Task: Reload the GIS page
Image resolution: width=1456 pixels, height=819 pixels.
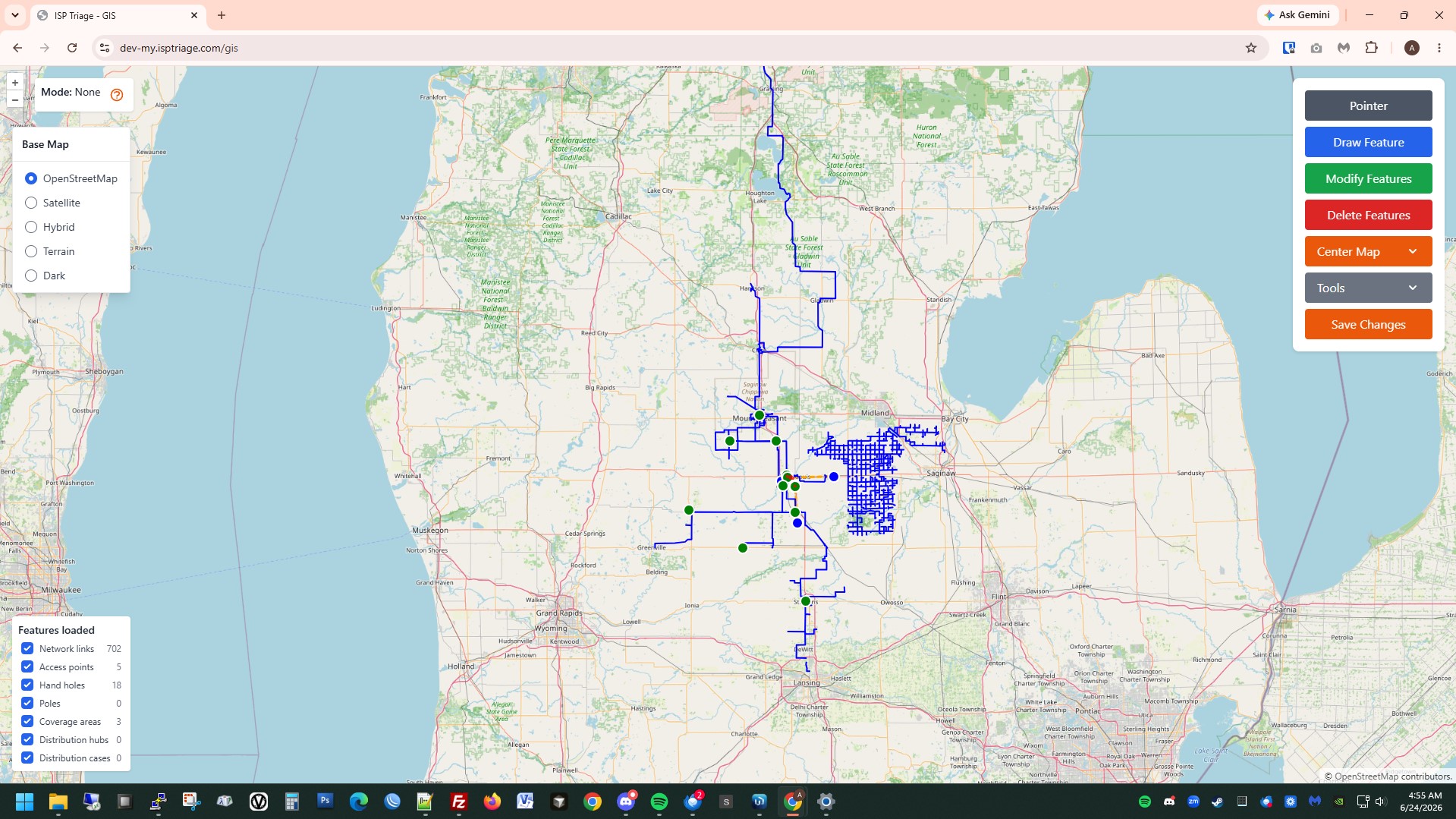Action: [x=72, y=48]
